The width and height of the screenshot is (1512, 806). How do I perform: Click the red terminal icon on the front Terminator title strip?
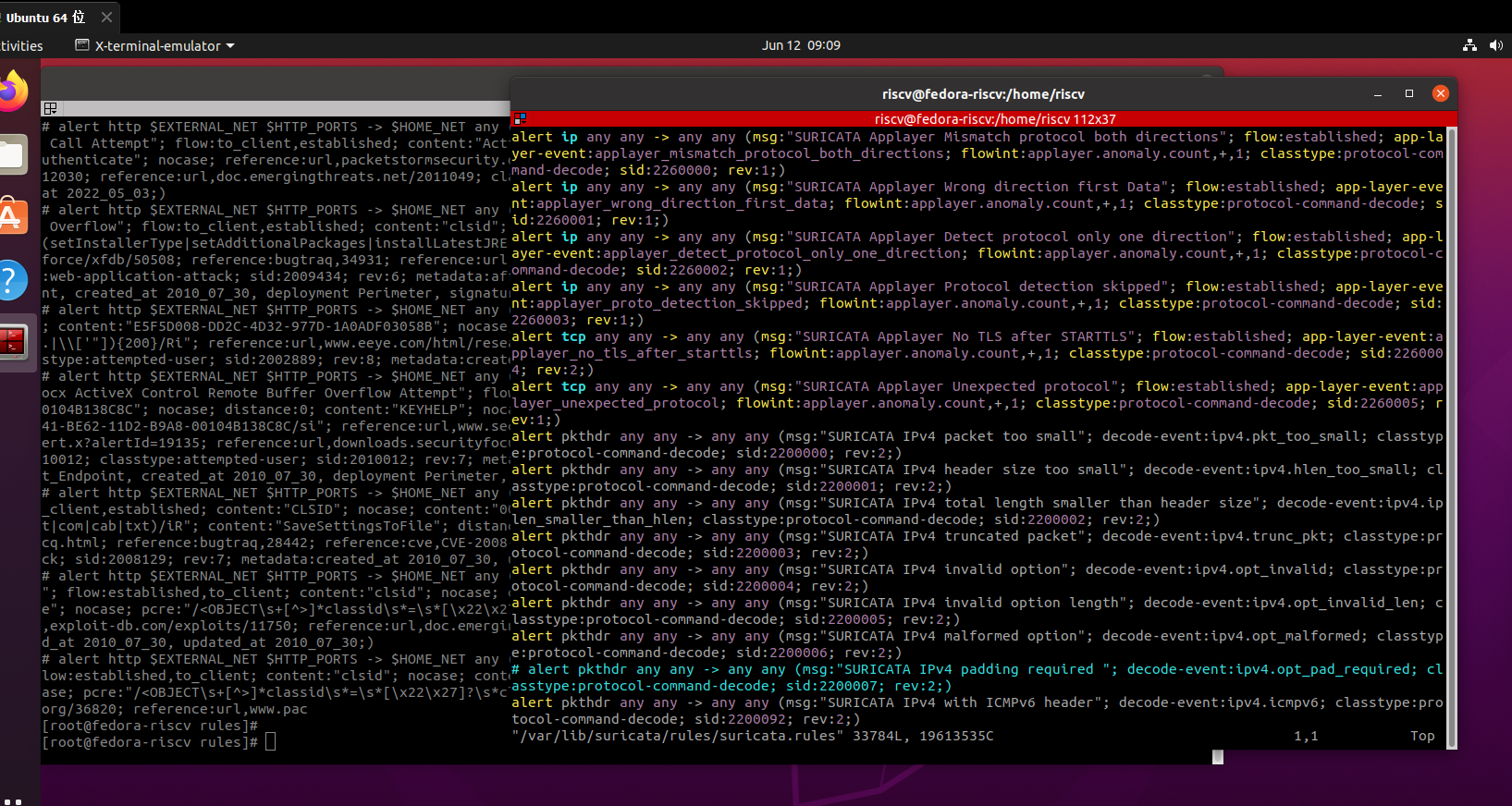pyautogui.click(x=520, y=118)
